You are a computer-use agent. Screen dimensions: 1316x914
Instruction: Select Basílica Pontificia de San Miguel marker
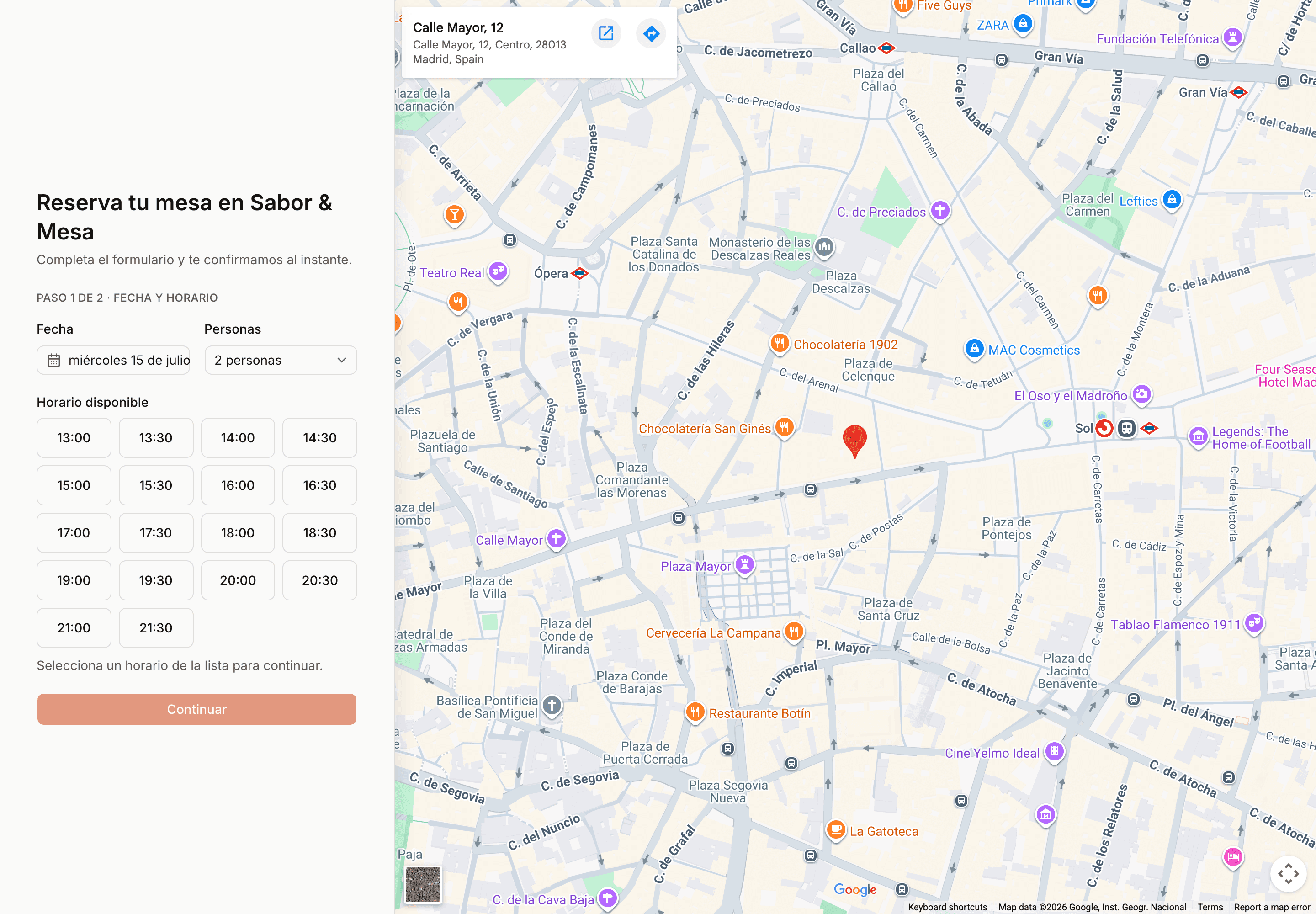pyautogui.click(x=552, y=706)
